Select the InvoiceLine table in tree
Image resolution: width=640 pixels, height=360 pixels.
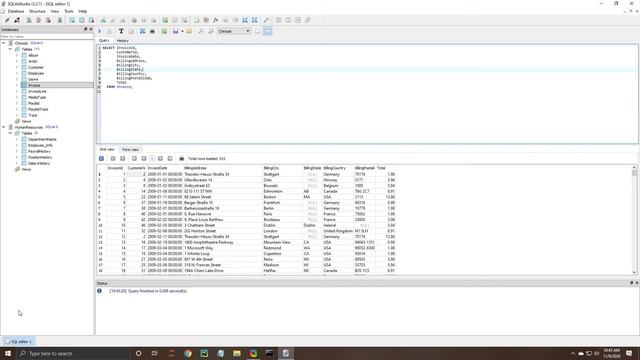pos(37,91)
